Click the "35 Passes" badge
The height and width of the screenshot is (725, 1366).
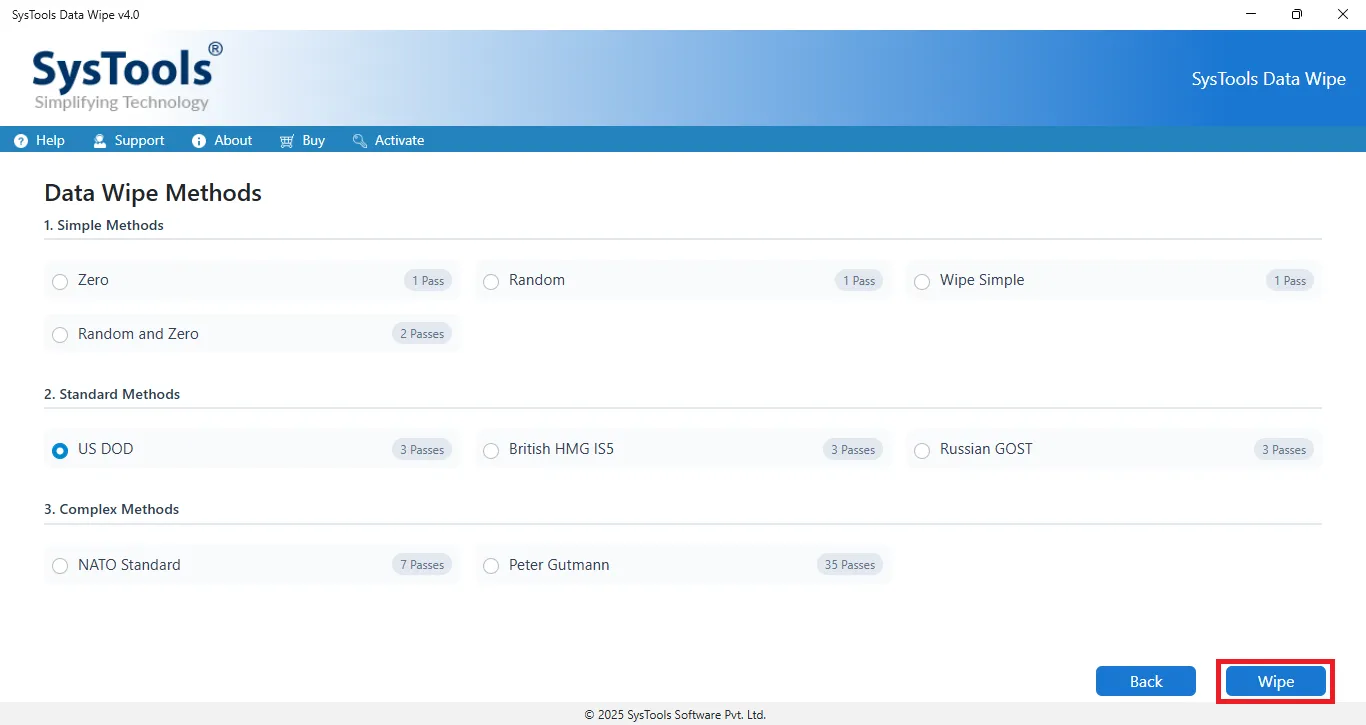pyautogui.click(x=850, y=565)
